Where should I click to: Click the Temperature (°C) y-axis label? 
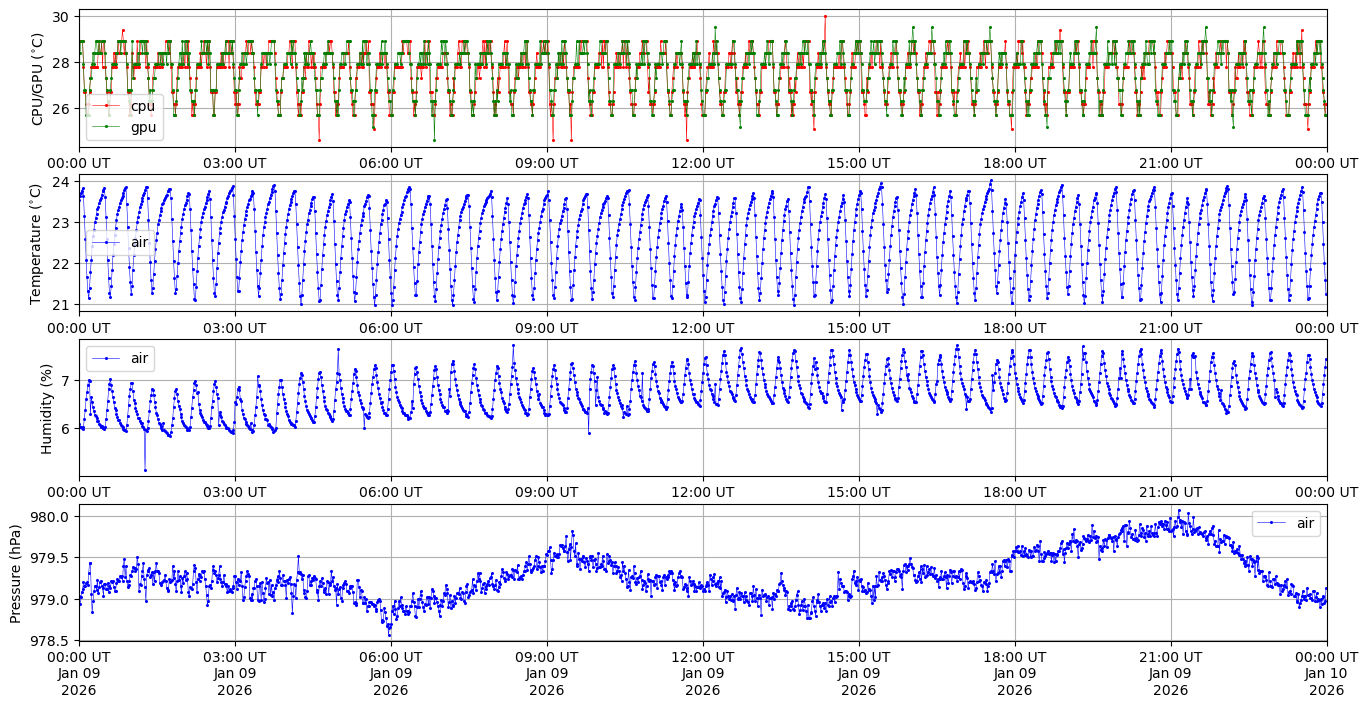point(38,243)
